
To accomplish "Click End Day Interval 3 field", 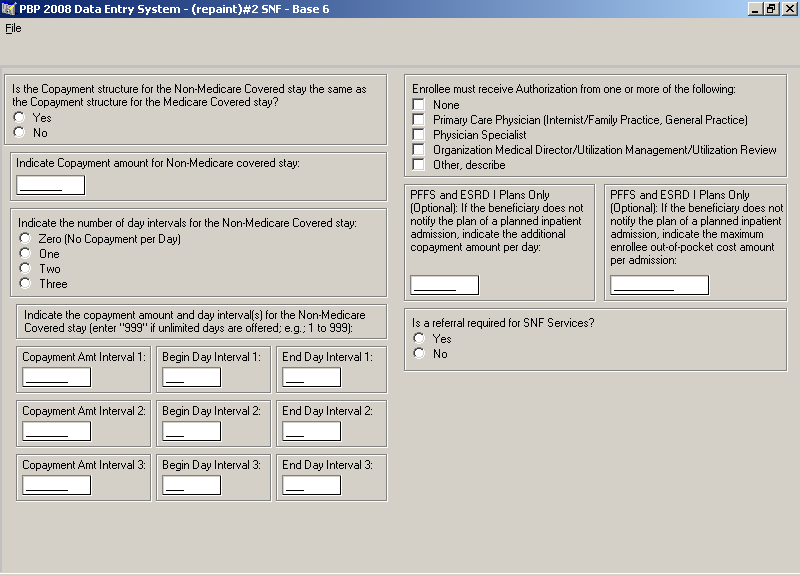I will coord(312,485).
